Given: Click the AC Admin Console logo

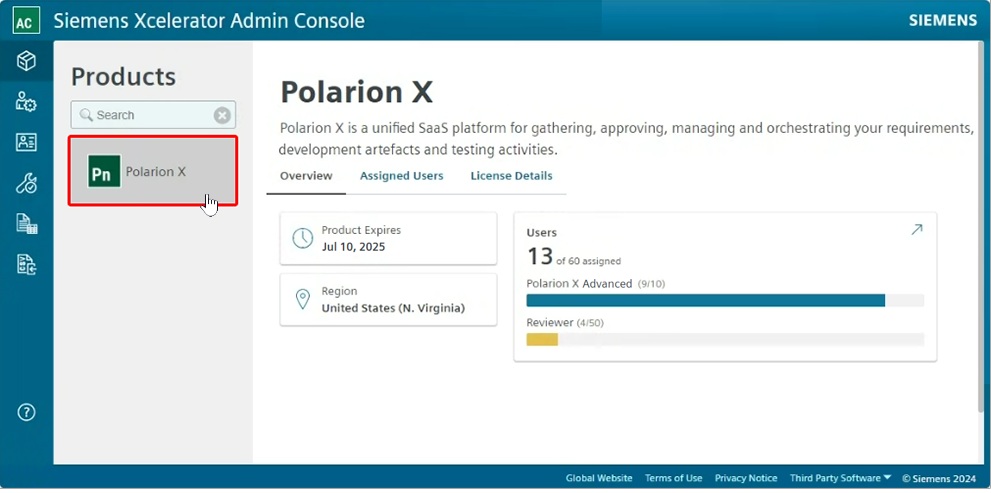Looking at the screenshot, I should (27, 20).
